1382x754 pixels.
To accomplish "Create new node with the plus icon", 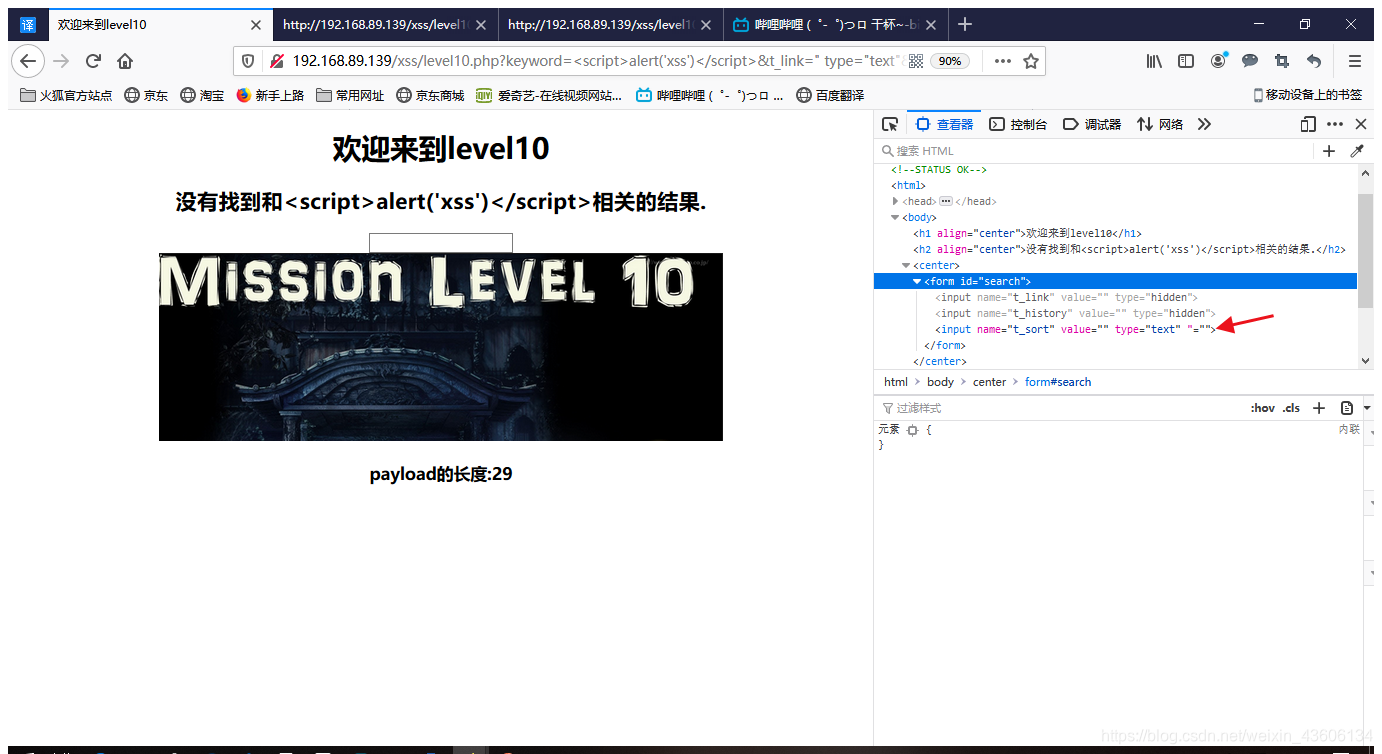I will click(x=1328, y=150).
